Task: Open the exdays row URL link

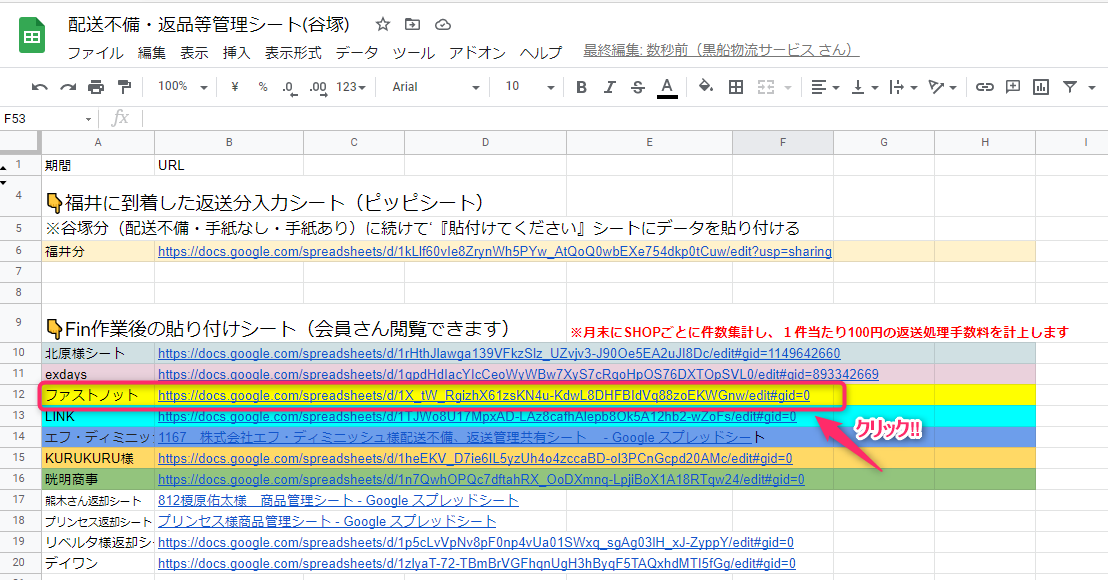Action: 518,374
